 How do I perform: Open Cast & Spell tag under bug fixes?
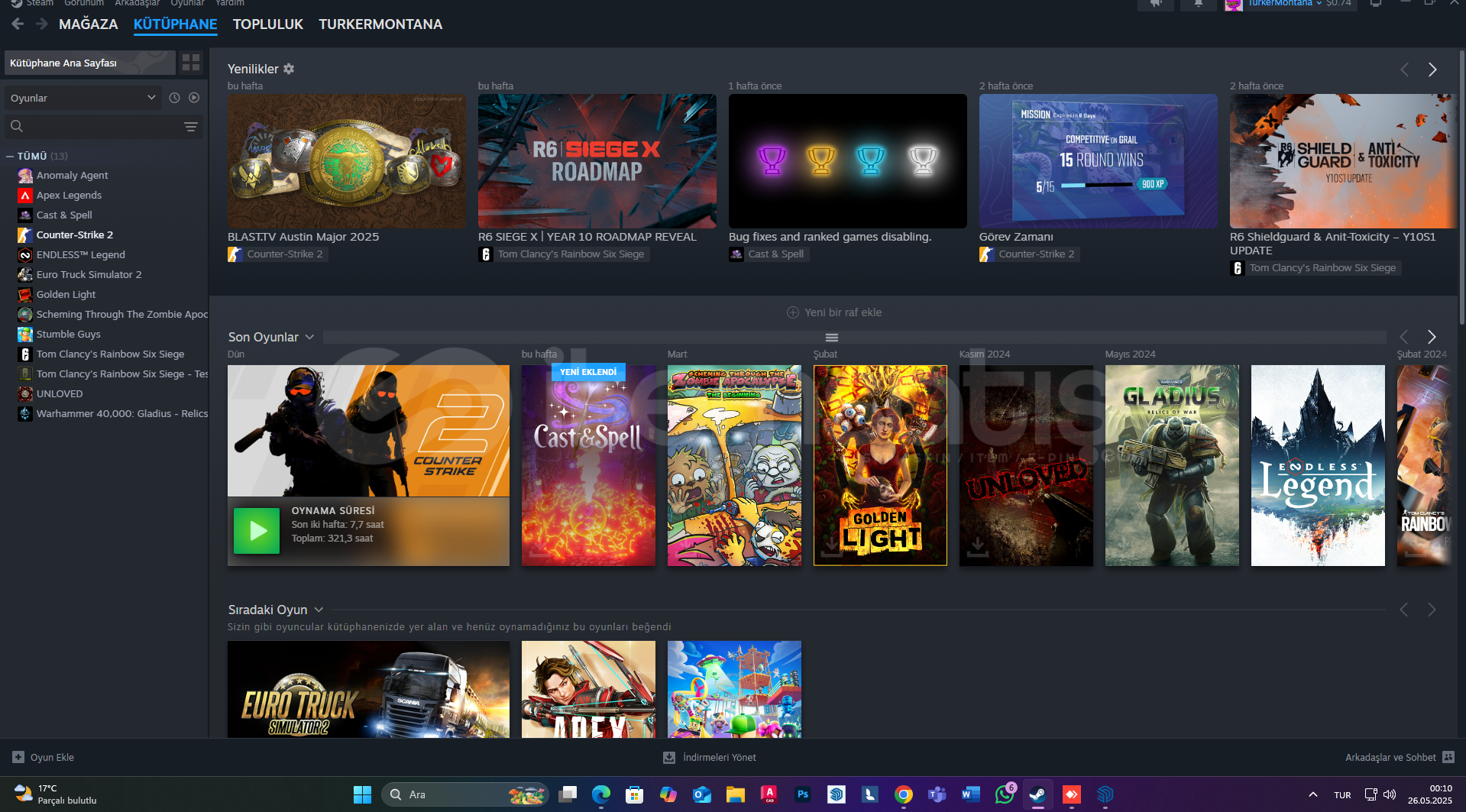769,254
